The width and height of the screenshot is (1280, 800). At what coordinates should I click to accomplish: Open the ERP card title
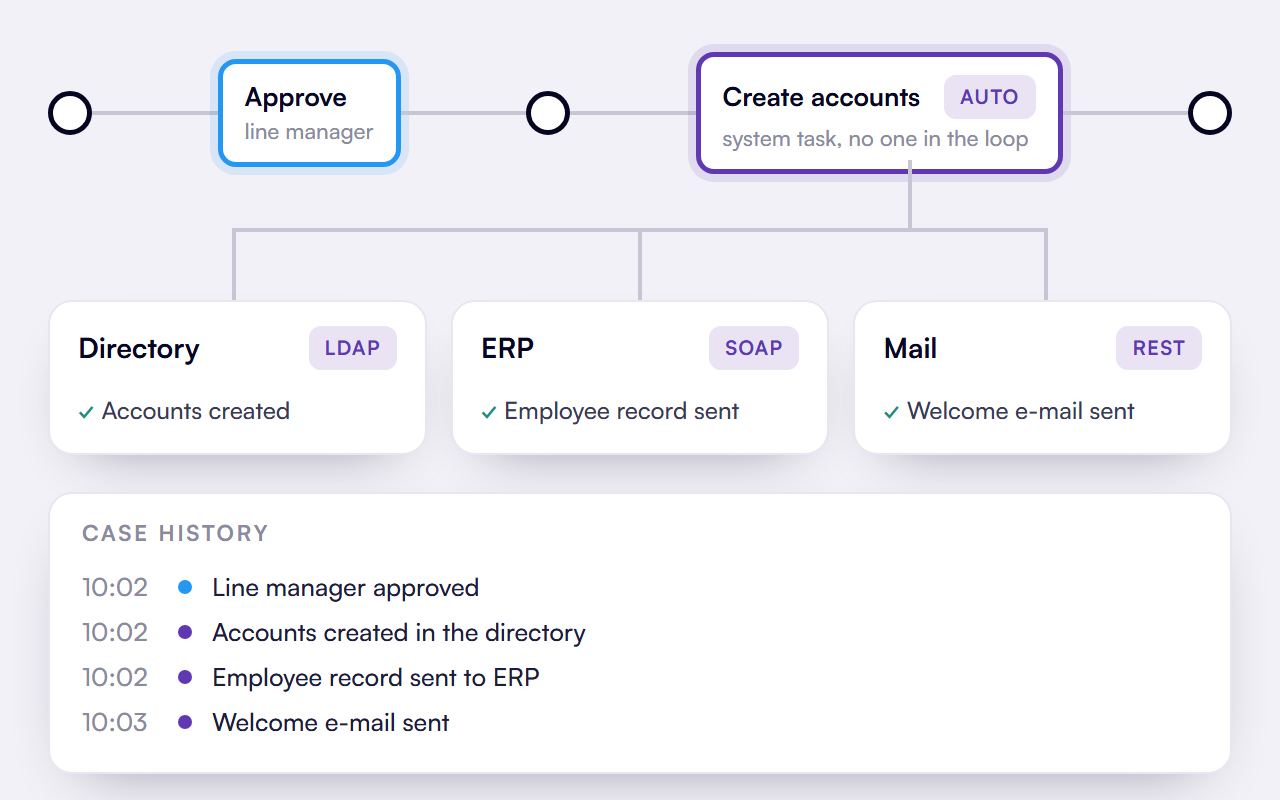click(508, 349)
